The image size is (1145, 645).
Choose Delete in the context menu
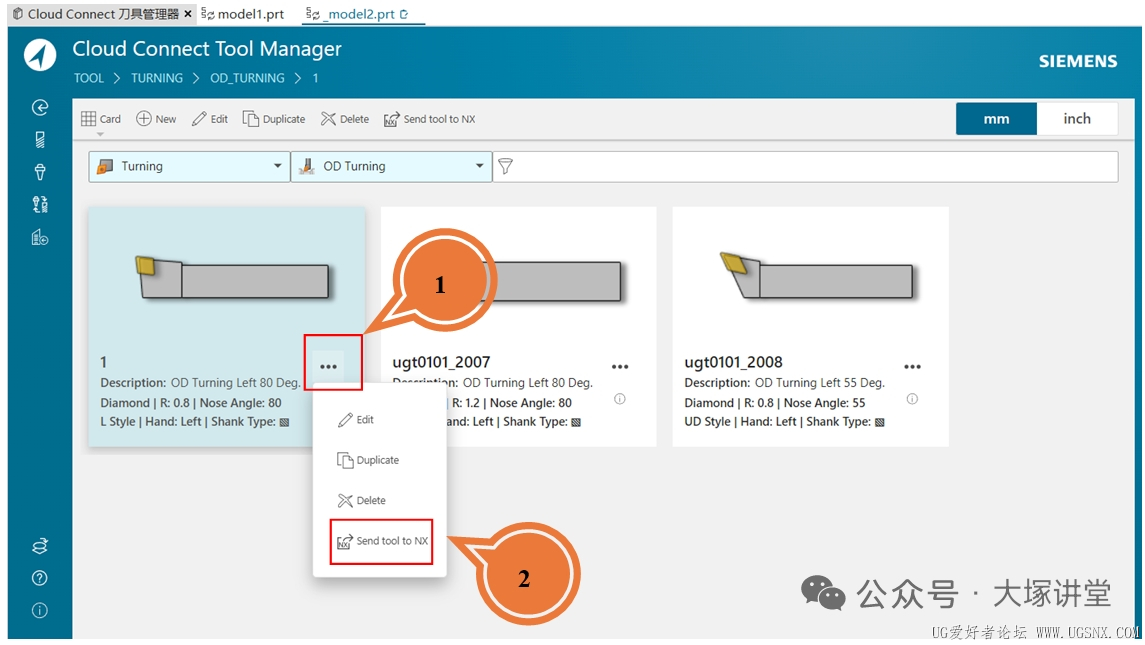click(x=362, y=500)
